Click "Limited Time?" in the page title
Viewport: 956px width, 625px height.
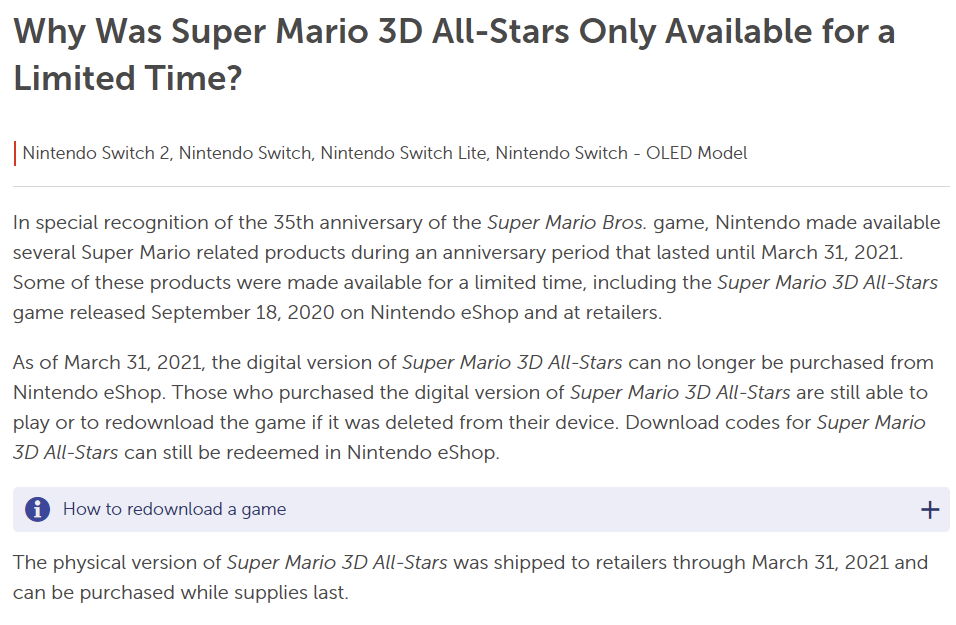pos(128,78)
